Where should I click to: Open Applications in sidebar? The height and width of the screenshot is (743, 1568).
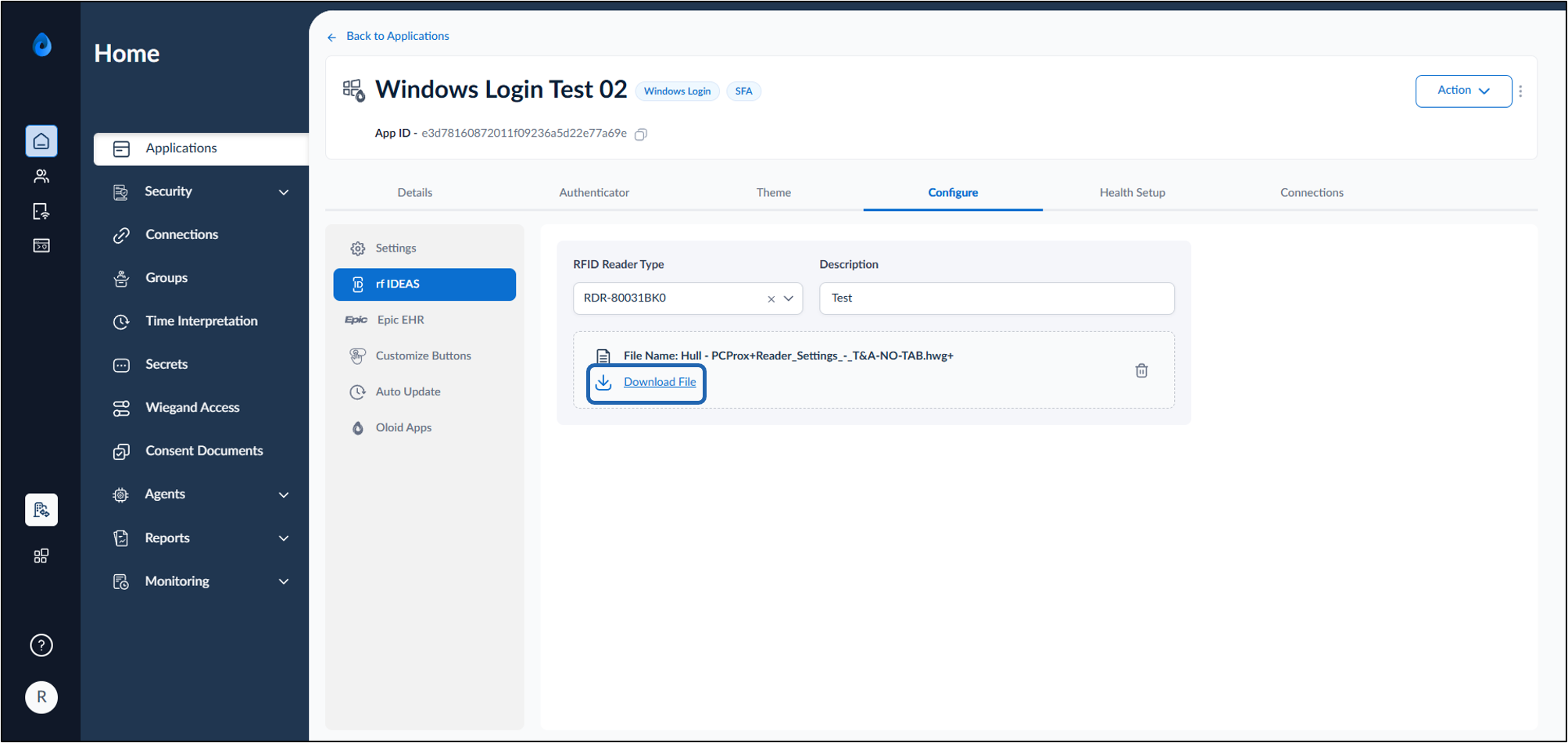[x=201, y=148]
